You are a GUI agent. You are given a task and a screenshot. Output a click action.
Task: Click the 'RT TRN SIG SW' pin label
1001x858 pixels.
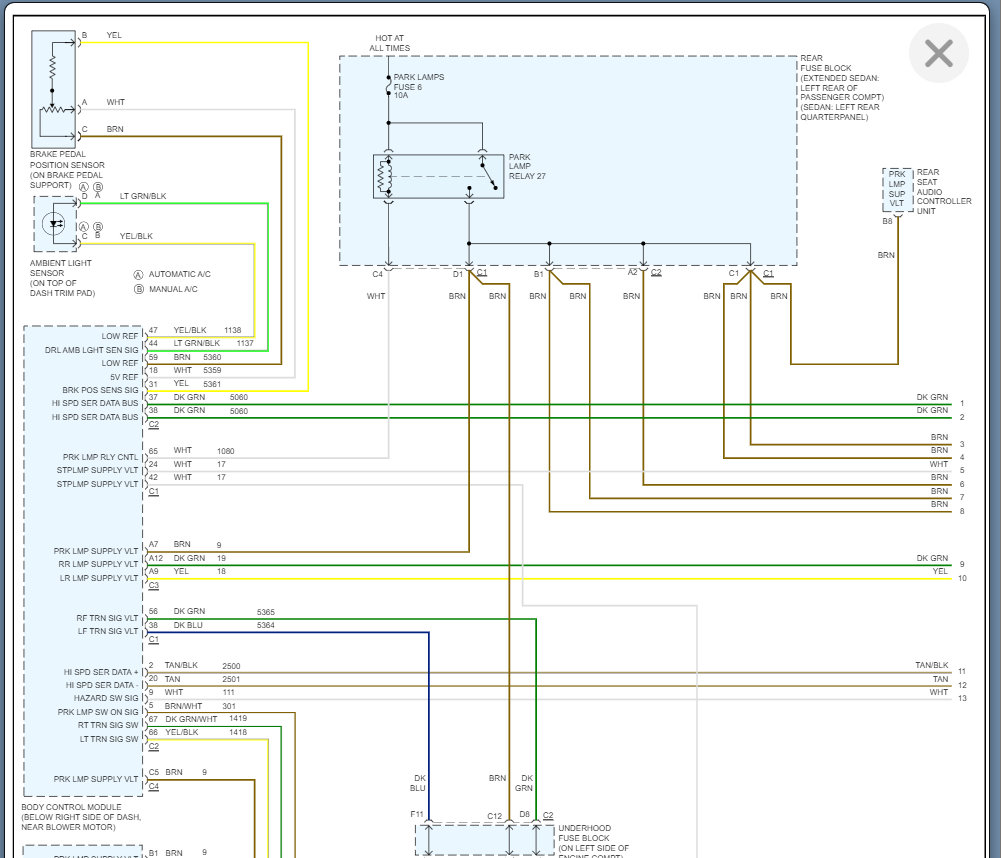[x=108, y=725]
